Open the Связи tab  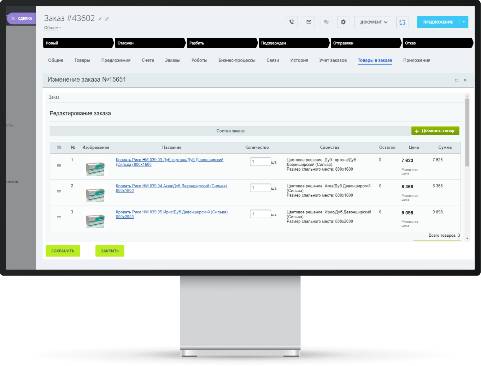(x=273, y=60)
